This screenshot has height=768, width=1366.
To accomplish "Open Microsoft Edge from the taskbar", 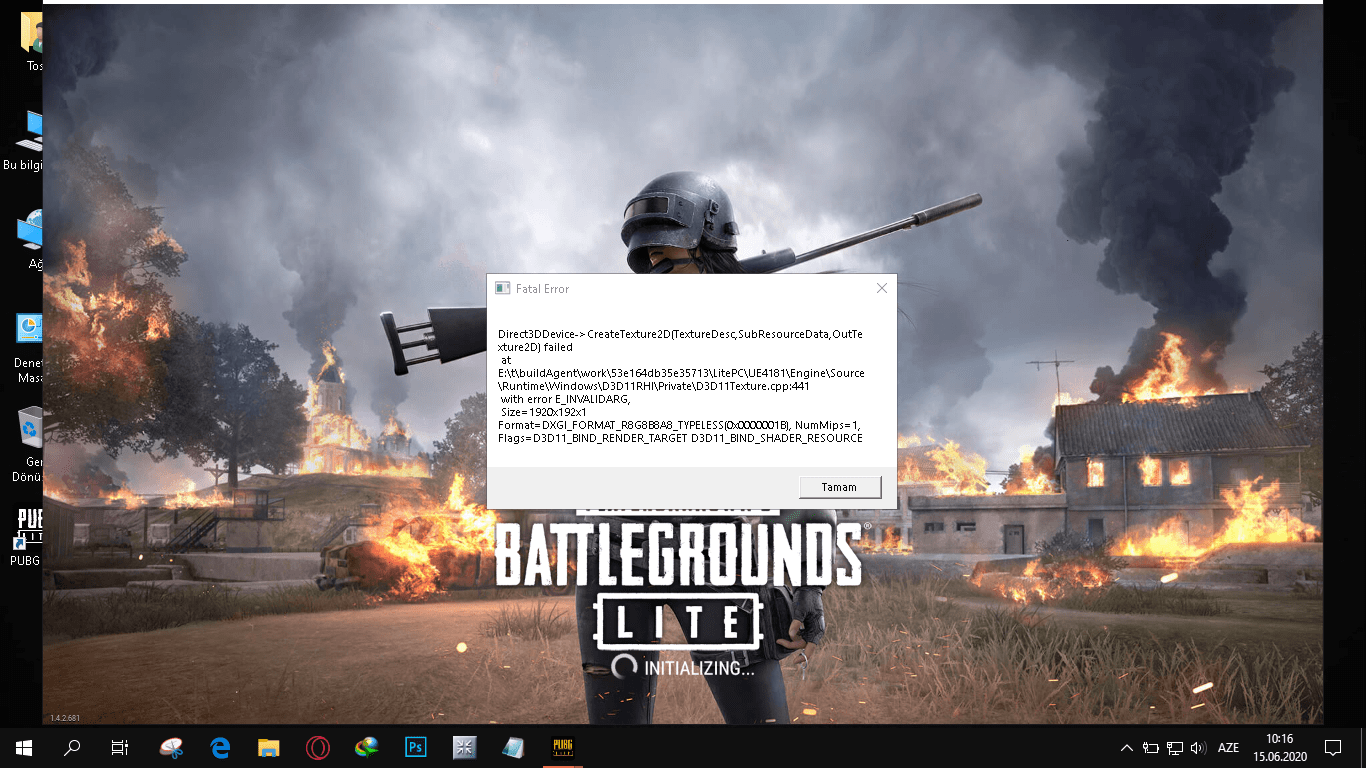I will pos(221,747).
